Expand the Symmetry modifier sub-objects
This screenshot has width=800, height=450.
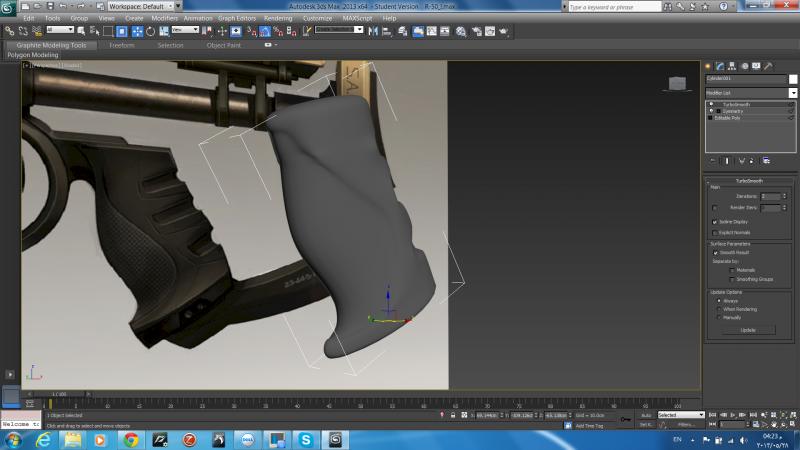click(718, 111)
